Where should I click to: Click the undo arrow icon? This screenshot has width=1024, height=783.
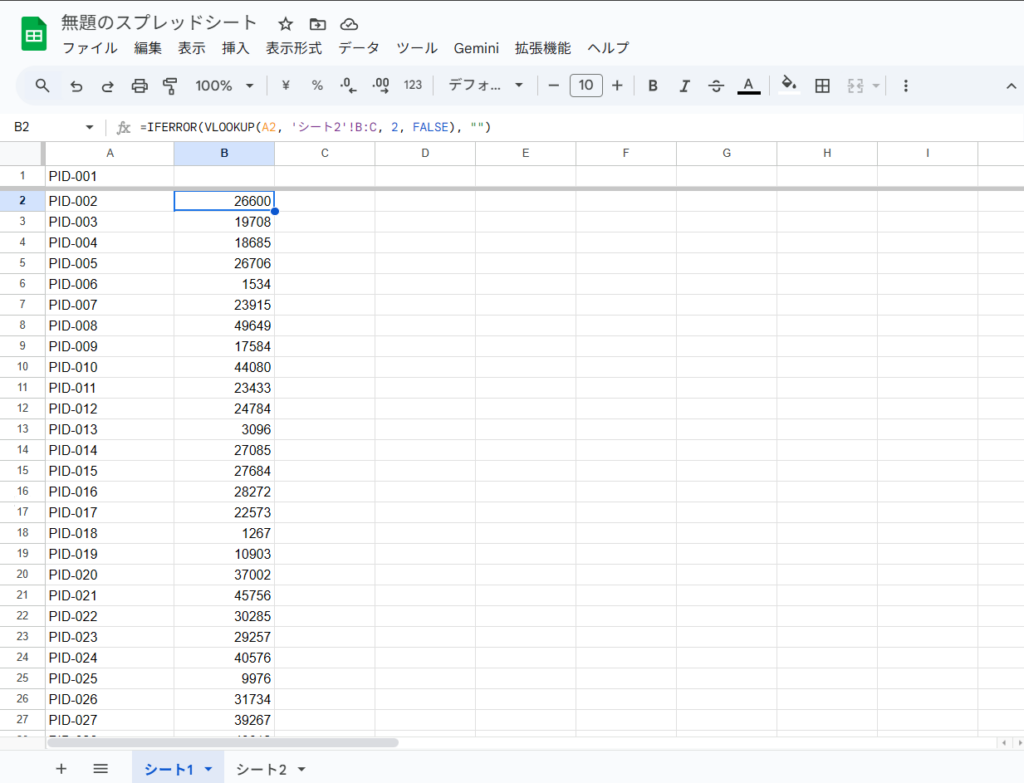click(x=76, y=86)
